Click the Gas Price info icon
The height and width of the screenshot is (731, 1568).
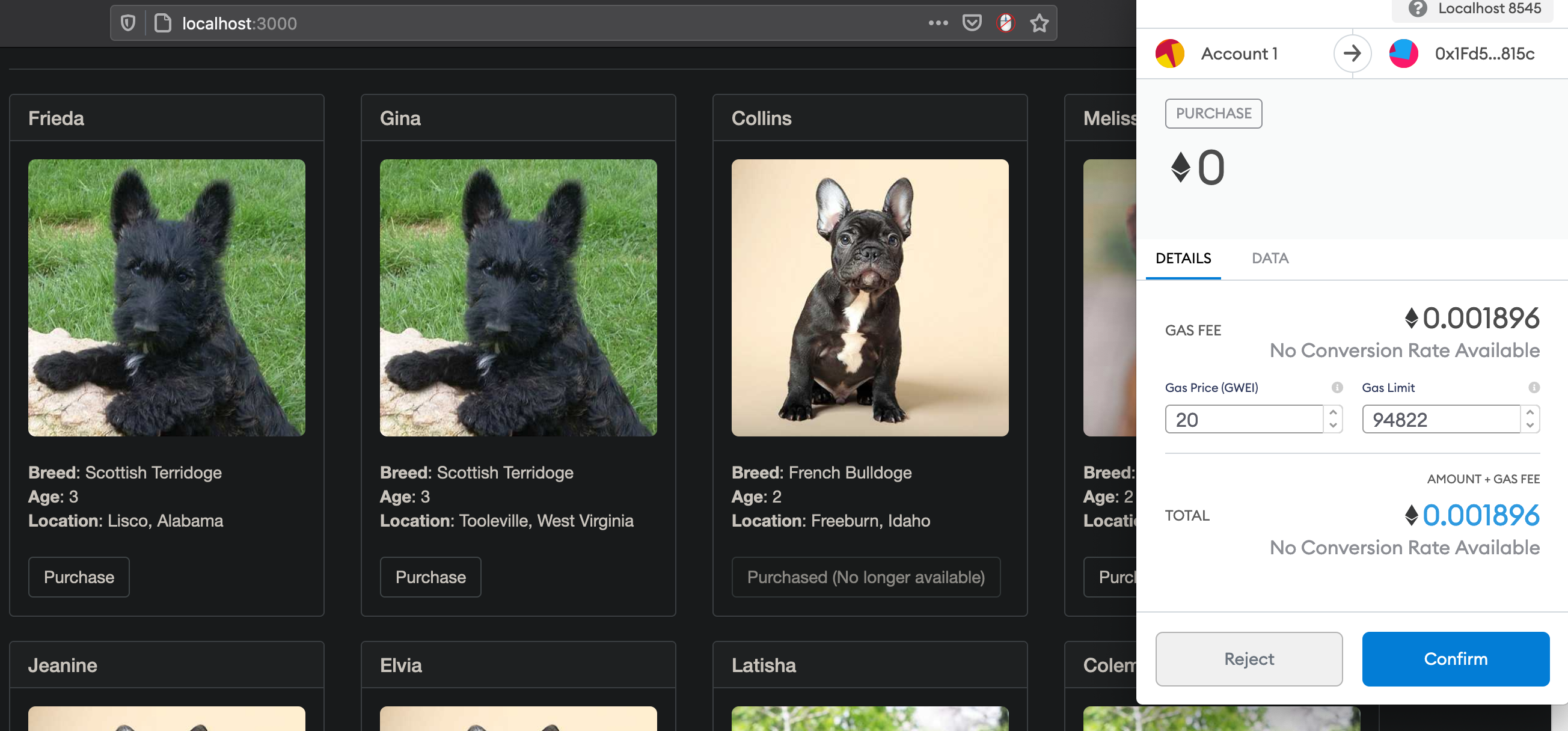(x=1337, y=388)
